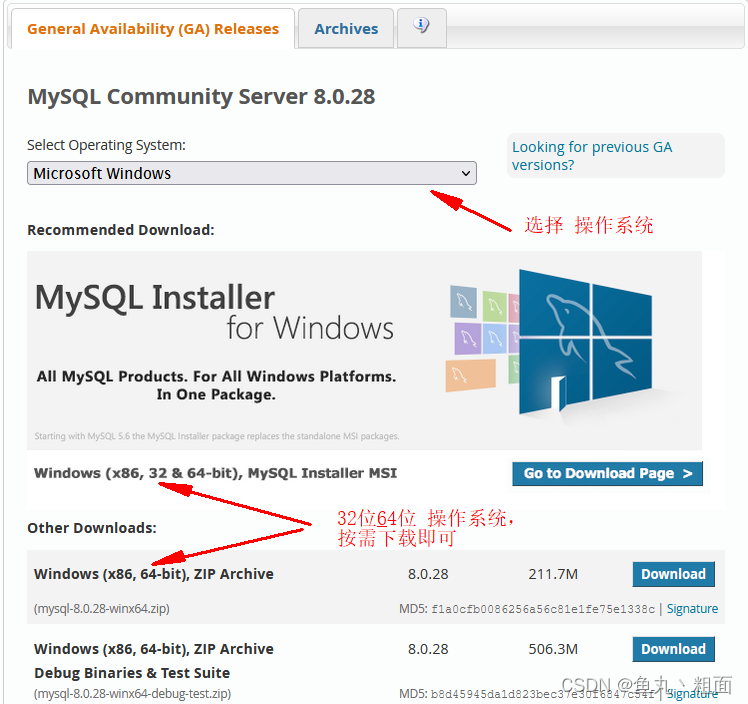Download the 506.3M debug binaries archive
Screen dimensions: 748x704
(673, 649)
